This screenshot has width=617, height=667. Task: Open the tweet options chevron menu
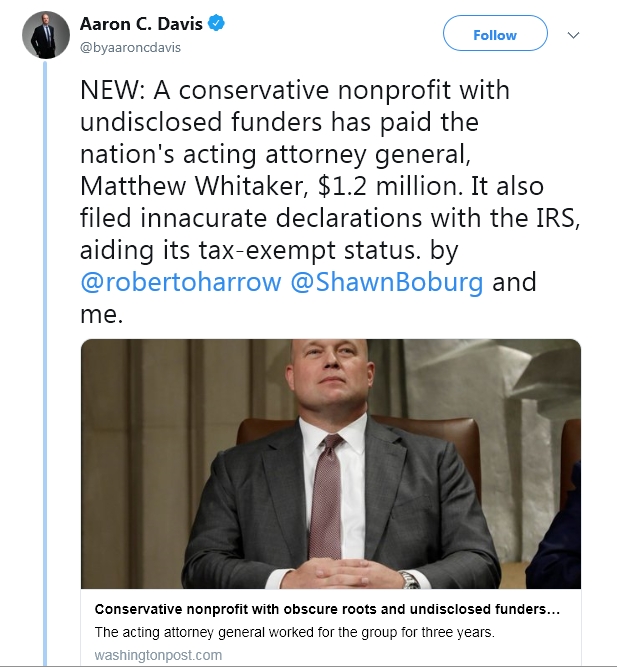pyautogui.click(x=573, y=35)
